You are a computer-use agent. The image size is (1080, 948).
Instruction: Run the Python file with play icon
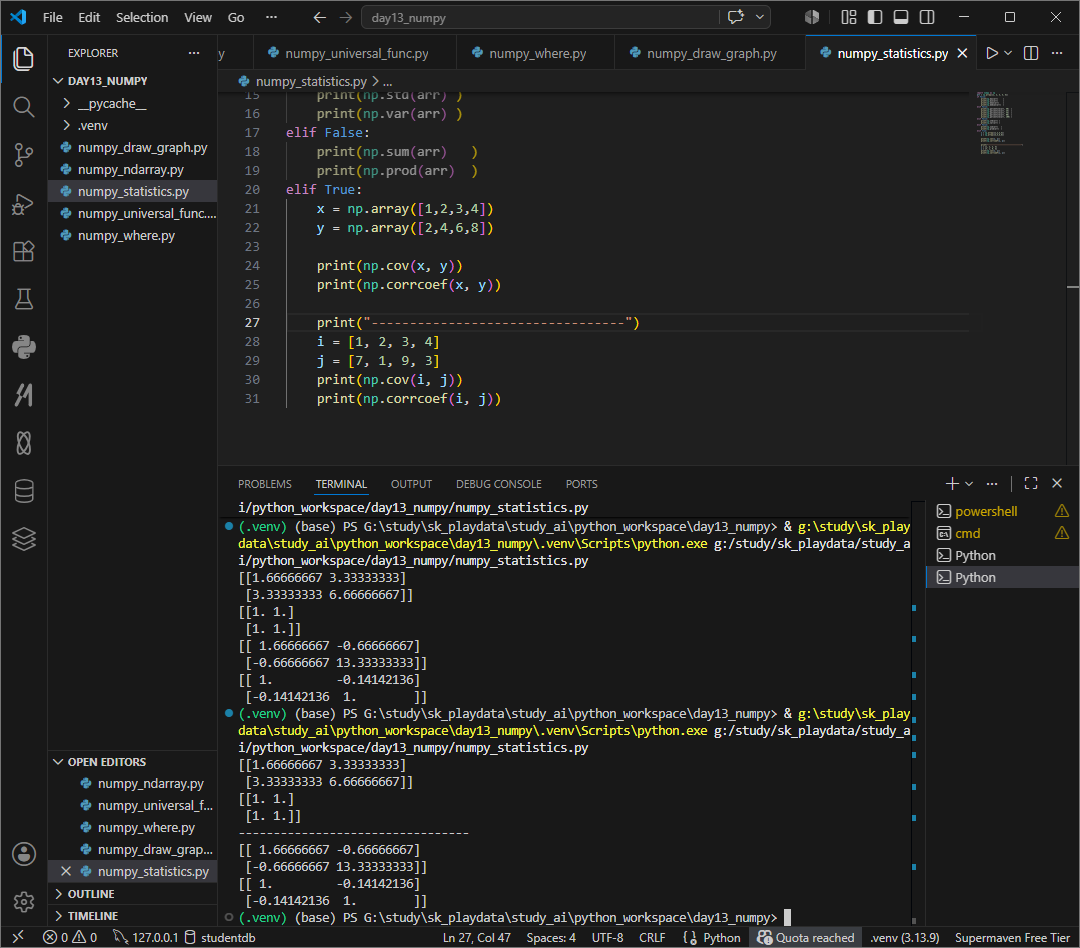pyautogui.click(x=992, y=53)
